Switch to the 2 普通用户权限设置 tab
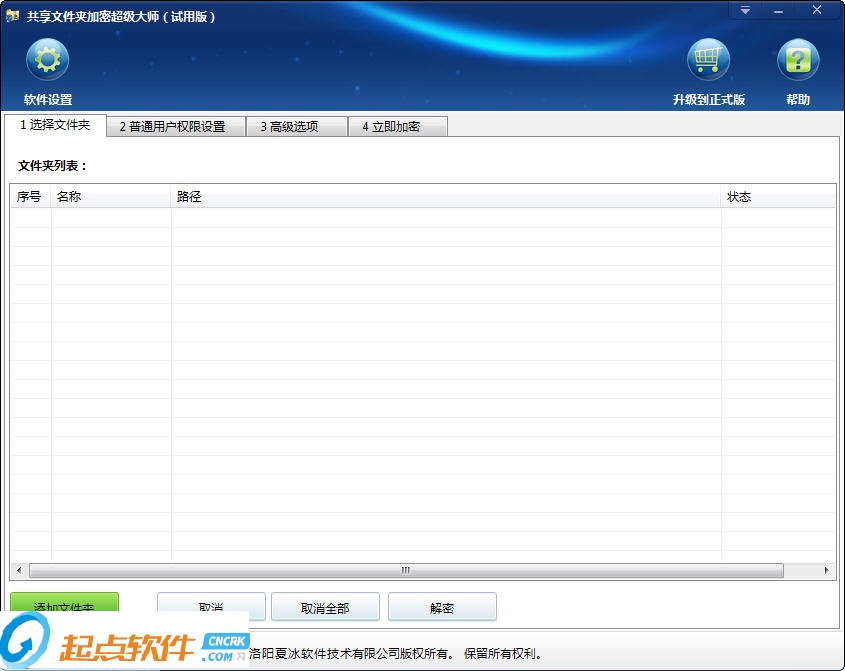 [174, 126]
